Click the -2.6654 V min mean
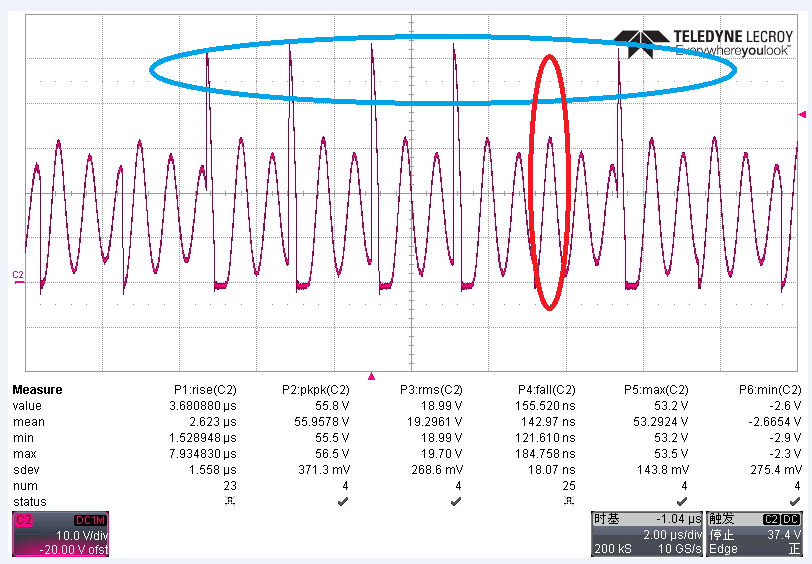The width and height of the screenshot is (812, 564). click(x=775, y=422)
